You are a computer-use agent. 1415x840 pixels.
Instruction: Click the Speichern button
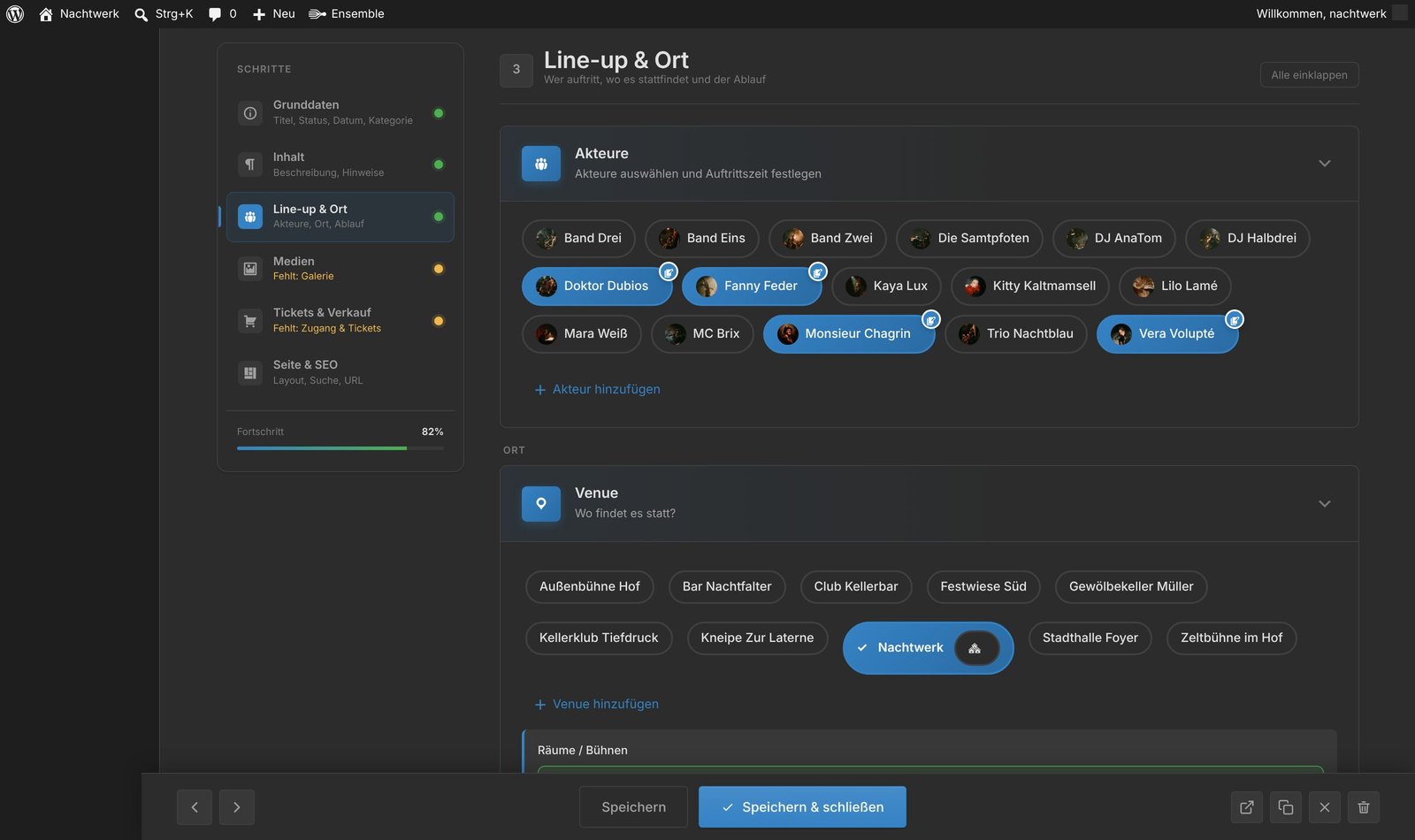pos(633,807)
